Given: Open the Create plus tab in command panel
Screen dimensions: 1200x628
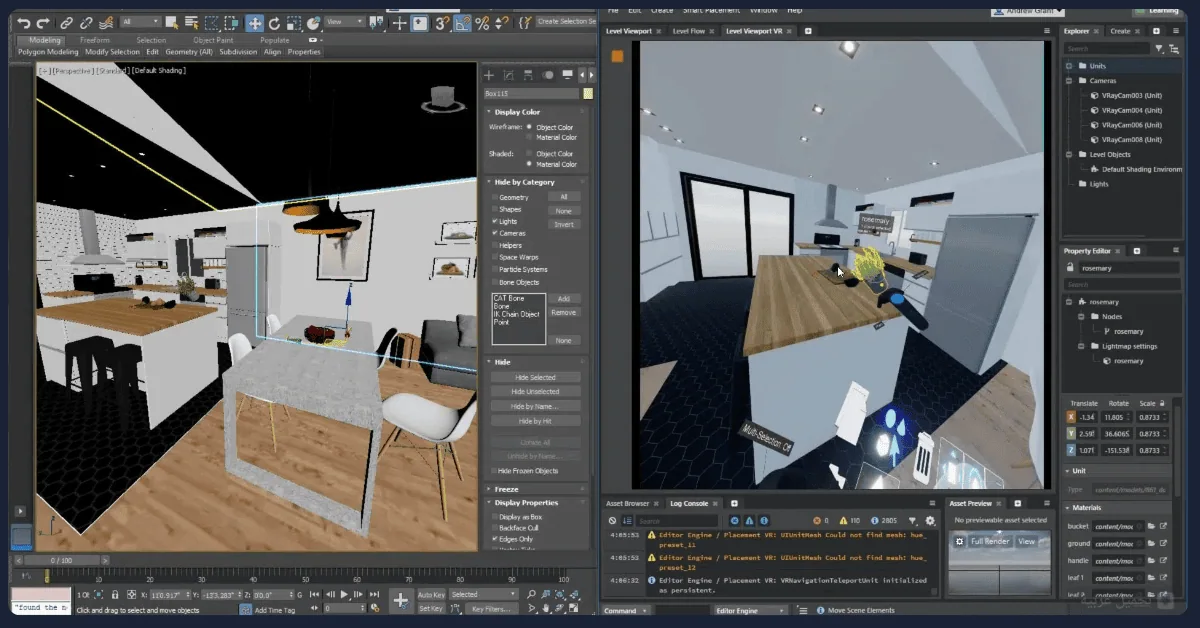Looking at the screenshot, I should pos(489,75).
